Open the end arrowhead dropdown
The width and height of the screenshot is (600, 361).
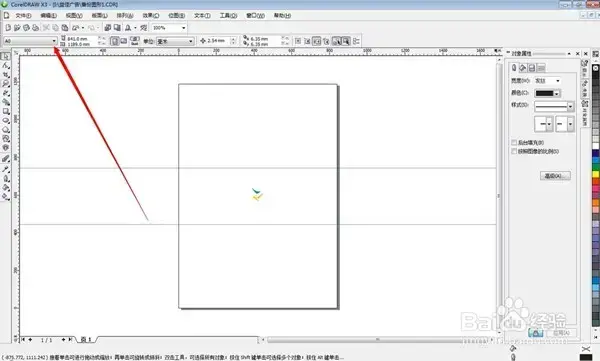[570, 124]
